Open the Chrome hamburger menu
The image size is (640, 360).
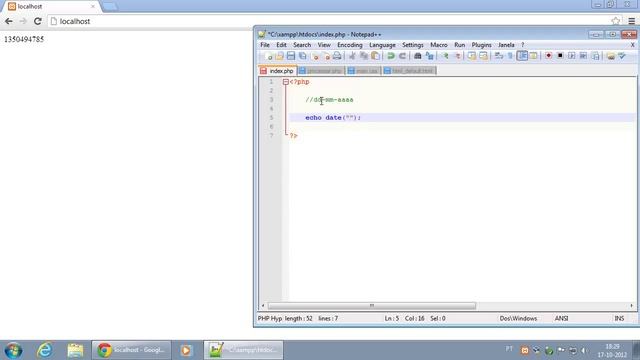[x=631, y=21]
